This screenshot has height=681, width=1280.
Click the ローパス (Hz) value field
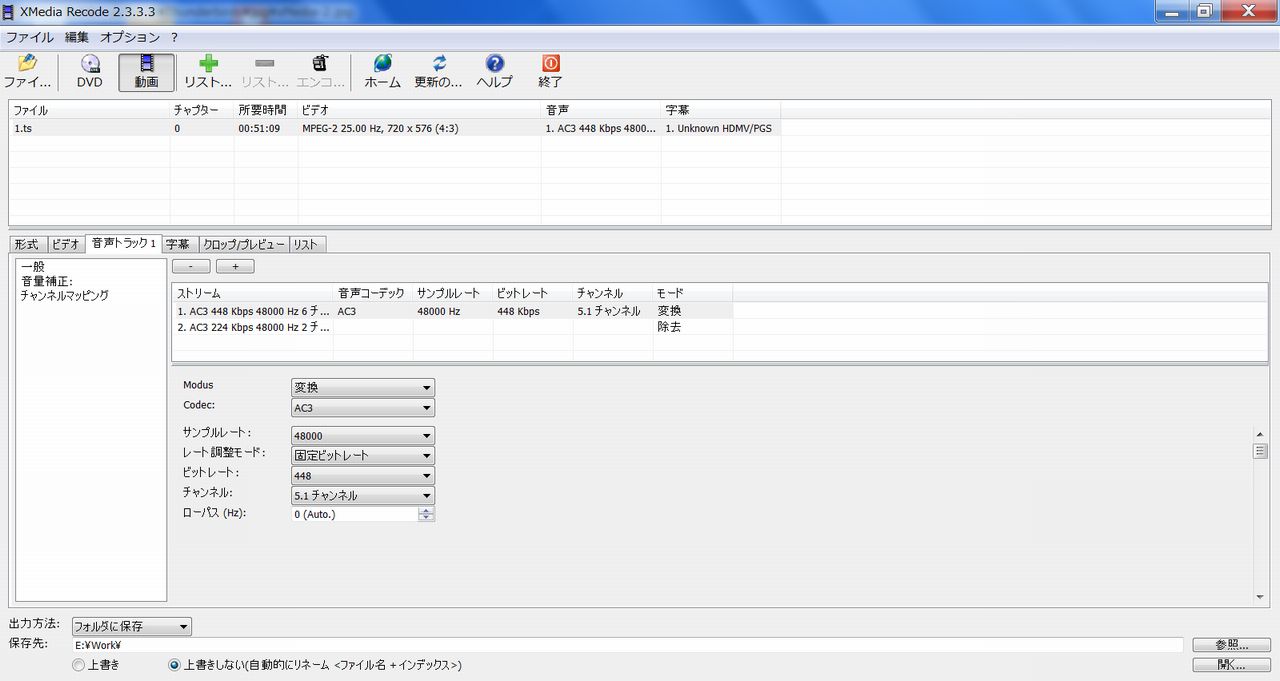pyautogui.click(x=354, y=514)
